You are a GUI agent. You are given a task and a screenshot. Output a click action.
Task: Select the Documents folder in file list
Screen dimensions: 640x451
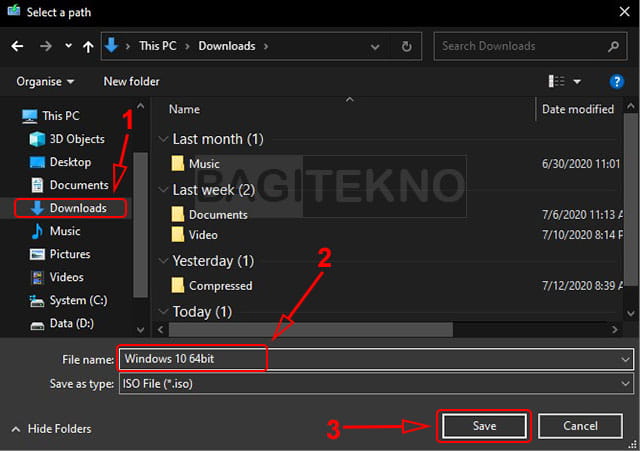(x=209, y=215)
